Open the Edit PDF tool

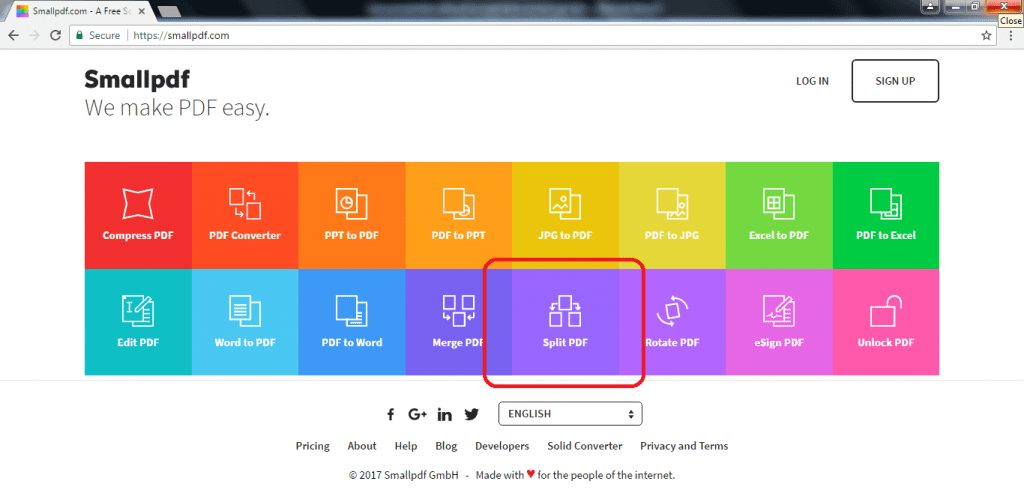[138, 322]
